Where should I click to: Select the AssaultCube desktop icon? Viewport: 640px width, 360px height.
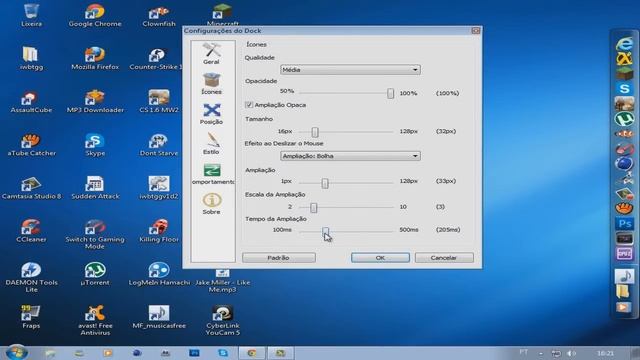pos(31,102)
